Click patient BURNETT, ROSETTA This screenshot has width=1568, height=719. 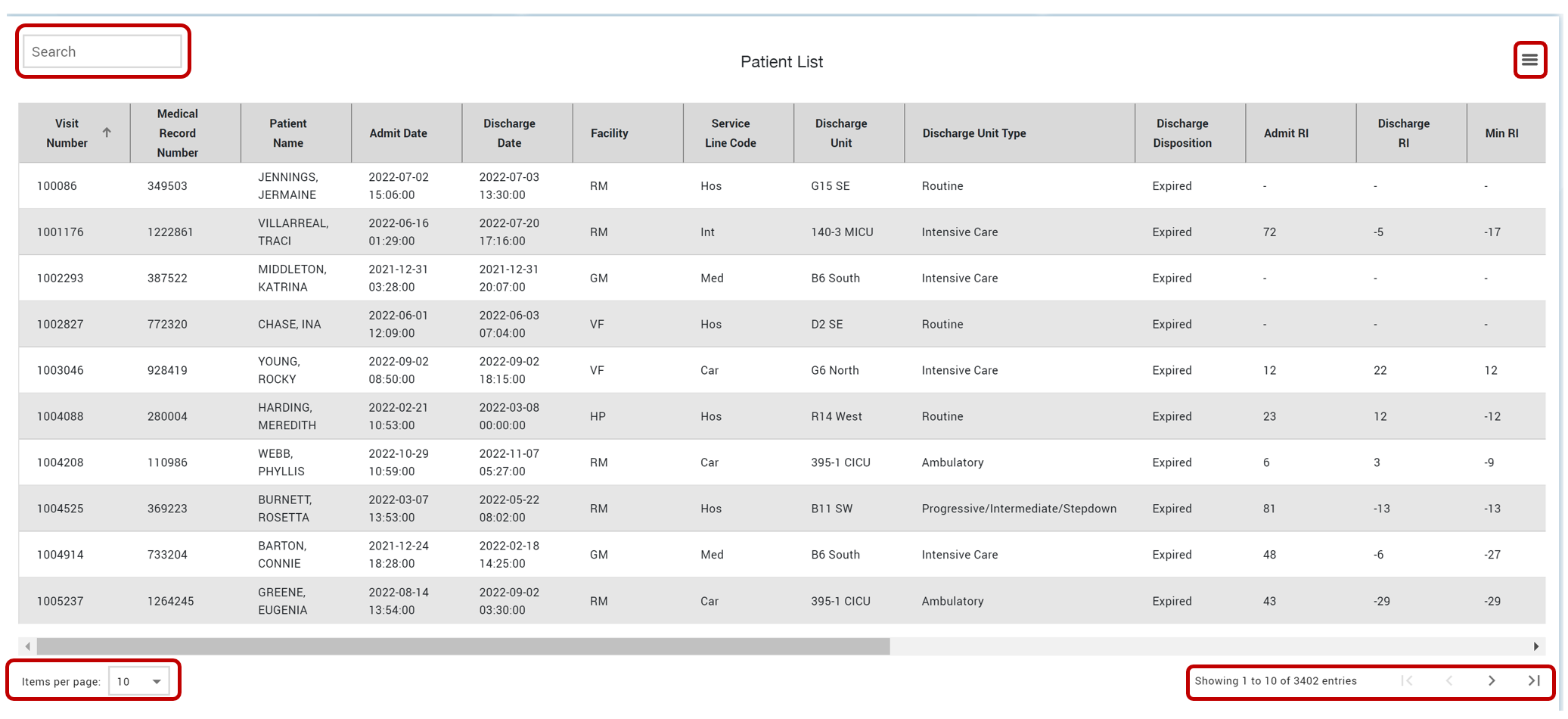click(x=285, y=509)
